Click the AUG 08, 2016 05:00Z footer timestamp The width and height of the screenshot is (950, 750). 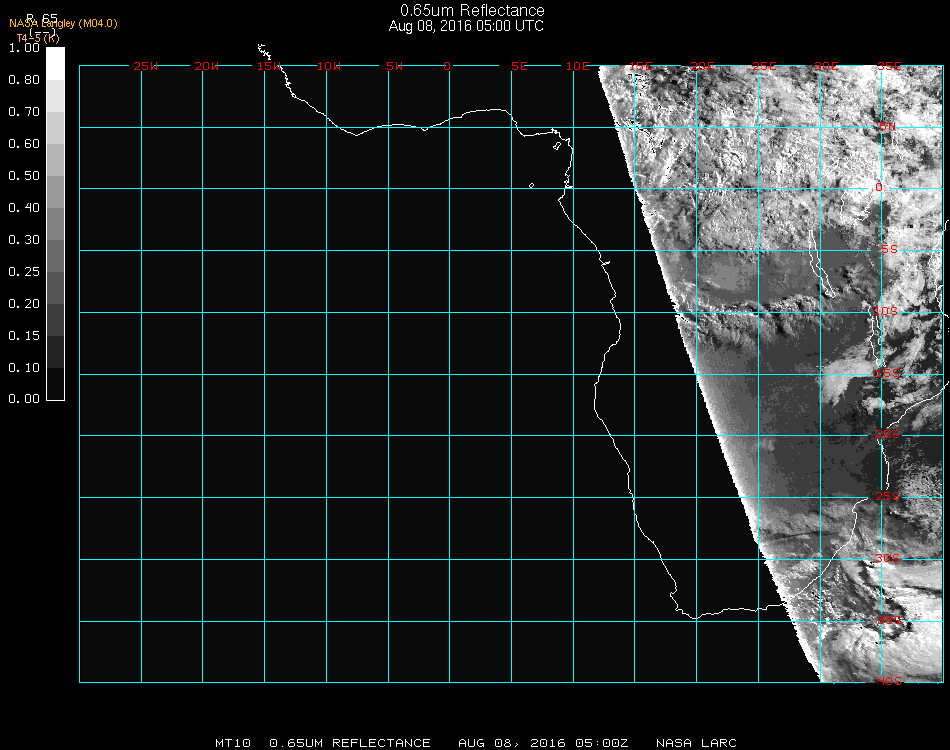point(543,743)
